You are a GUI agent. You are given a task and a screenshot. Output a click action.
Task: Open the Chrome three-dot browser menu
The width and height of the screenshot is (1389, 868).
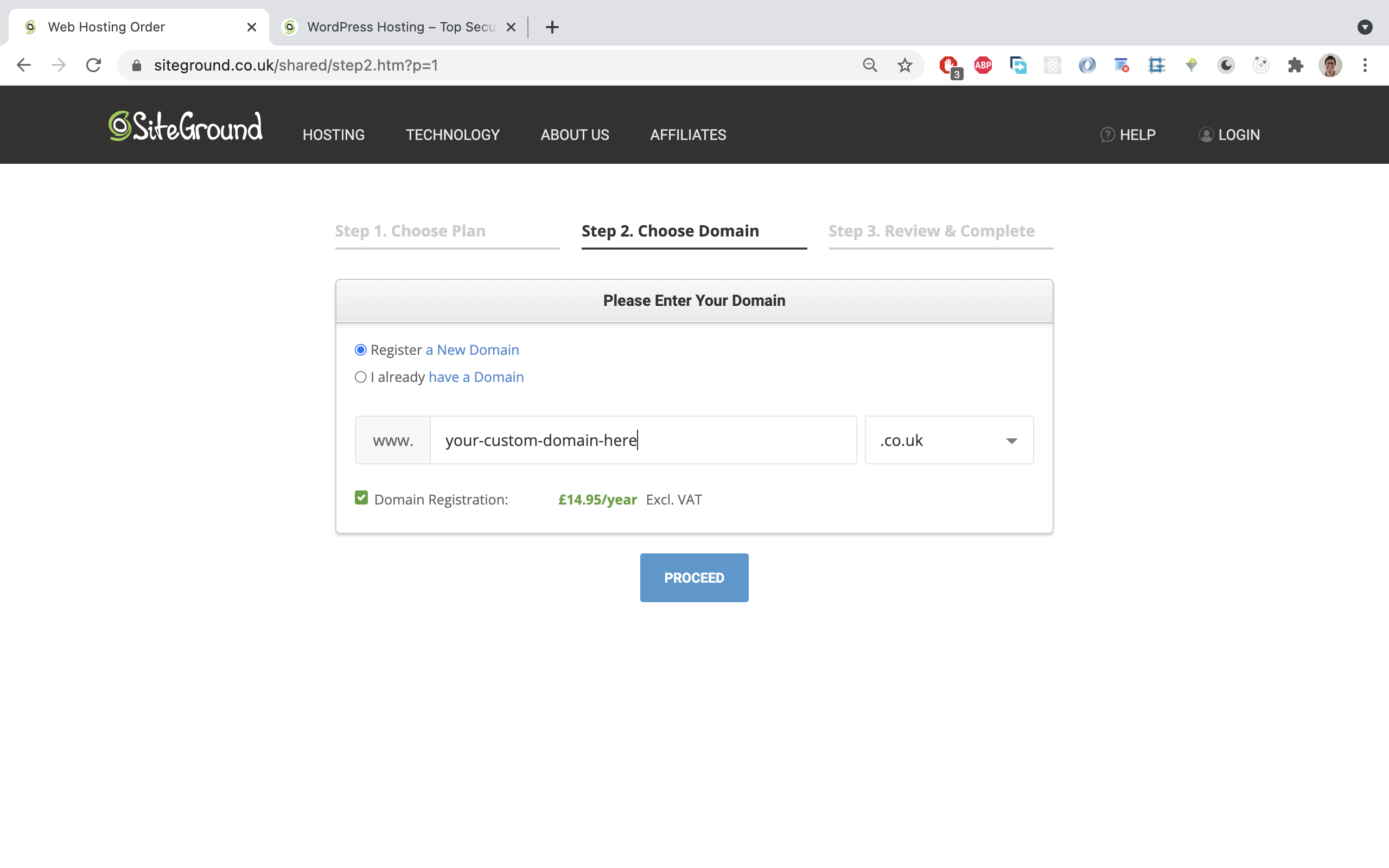[1365, 65]
